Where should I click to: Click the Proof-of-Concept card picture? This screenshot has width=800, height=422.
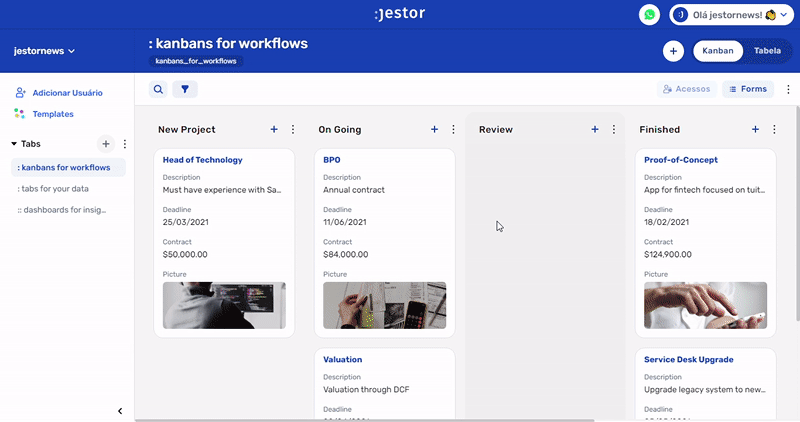(x=705, y=305)
